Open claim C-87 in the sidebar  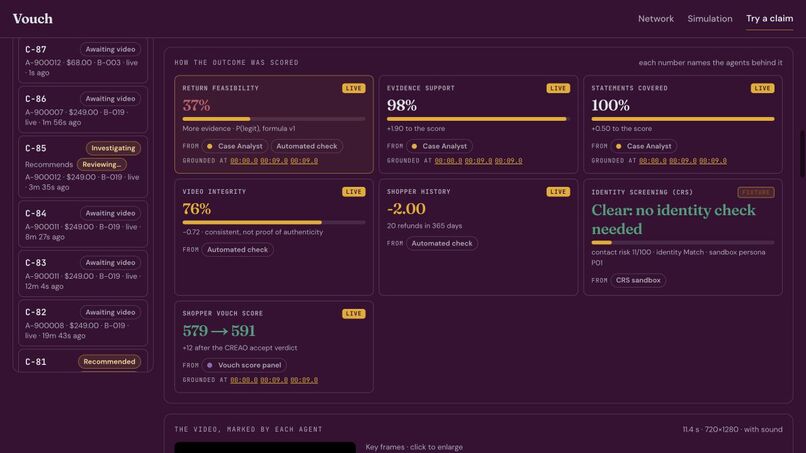(83, 60)
